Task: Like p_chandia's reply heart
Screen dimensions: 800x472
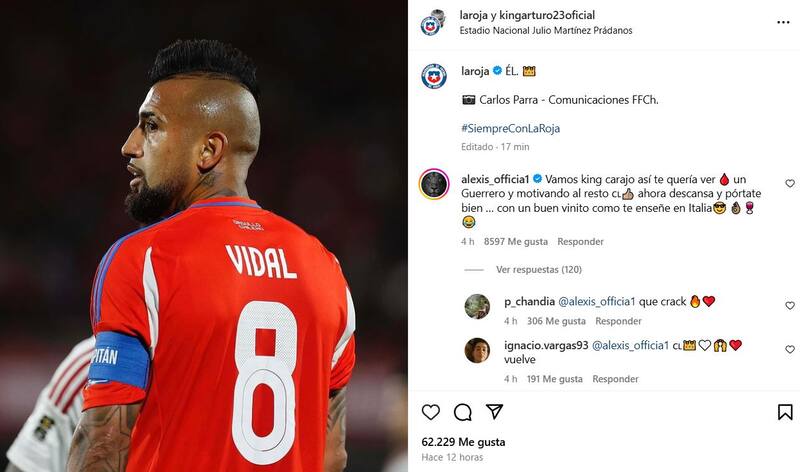Action: coord(790,305)
